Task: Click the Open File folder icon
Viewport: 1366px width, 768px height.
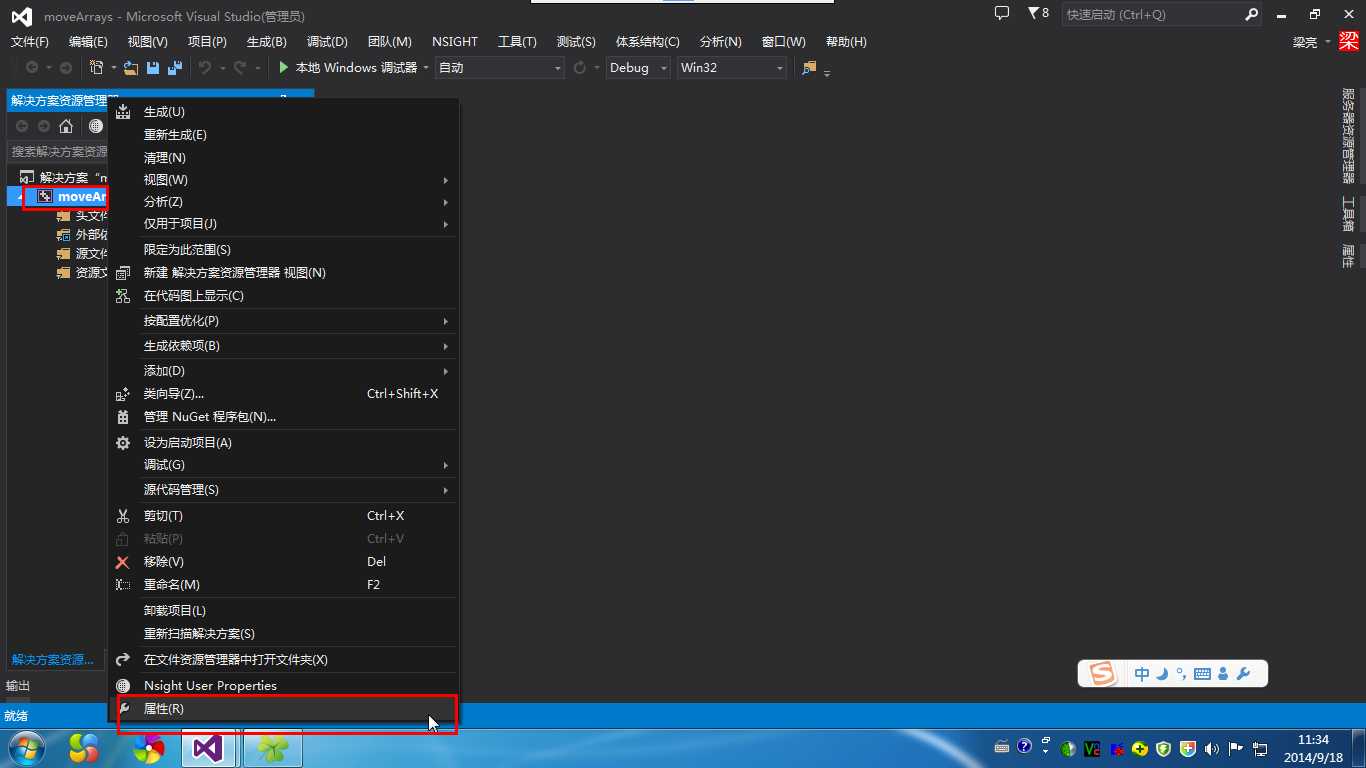Action: pyautogui.click(x=131, y=67)
